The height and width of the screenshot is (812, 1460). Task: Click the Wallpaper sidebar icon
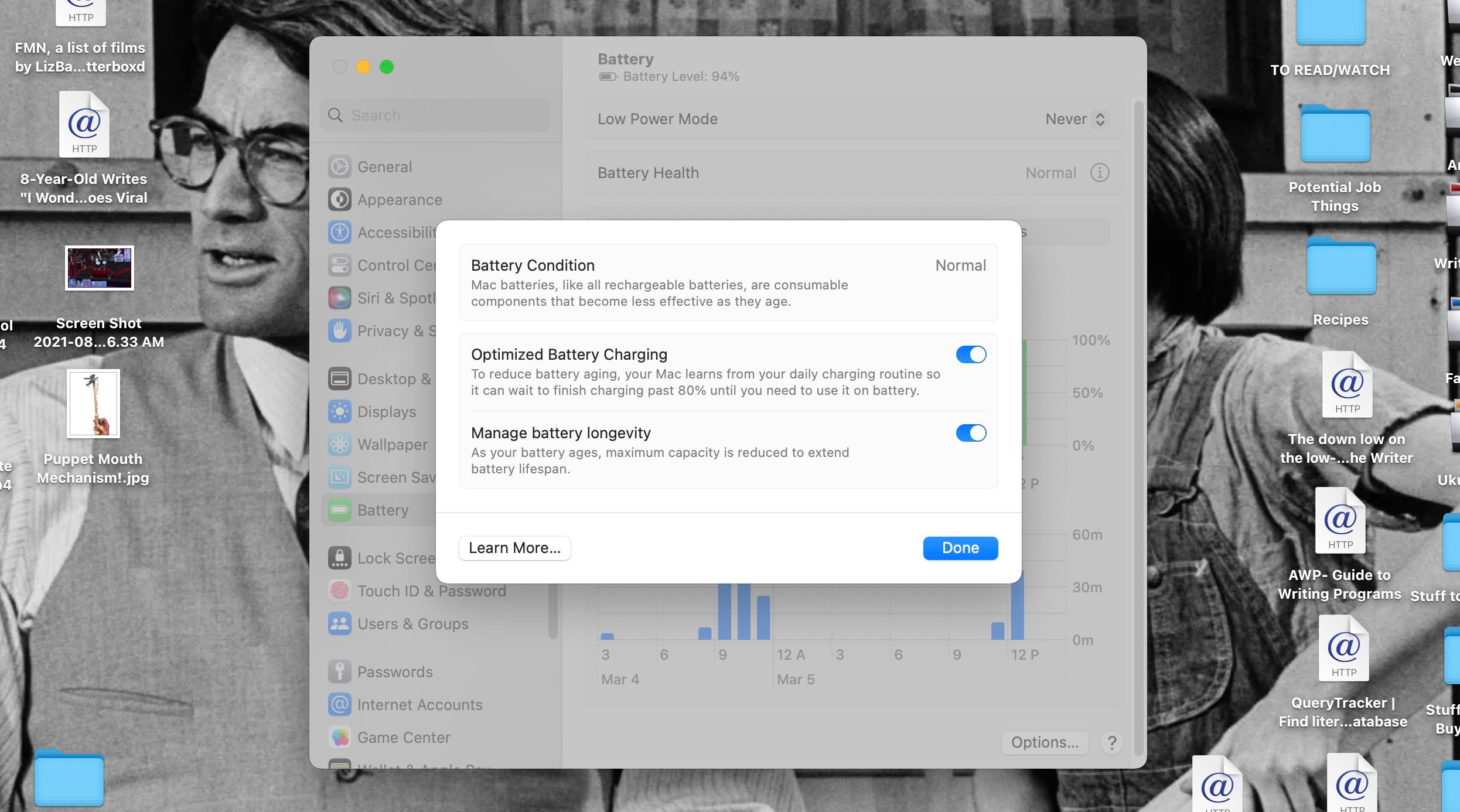click(x=340, y=445)
